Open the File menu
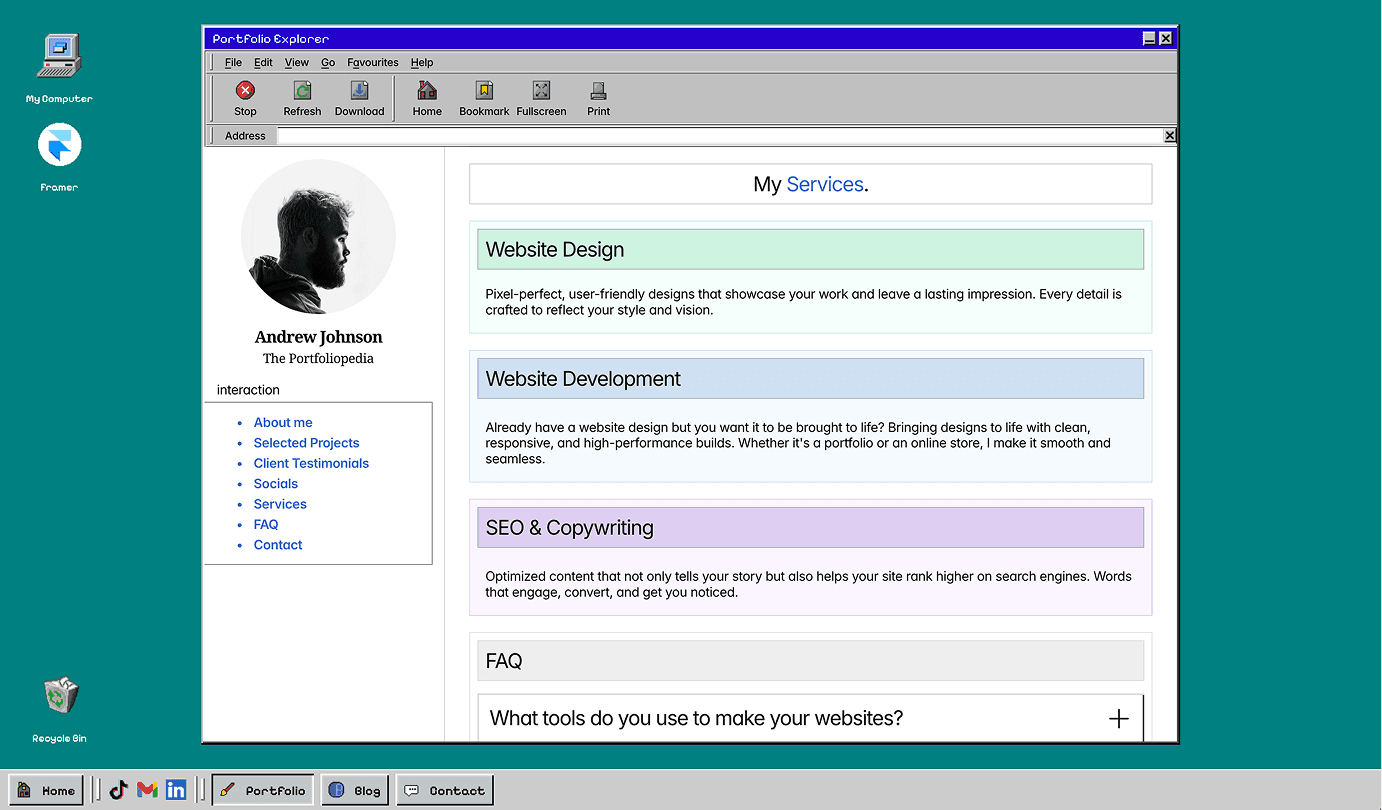This screenshot has height=810, width=1382. [x=233, y=62]
